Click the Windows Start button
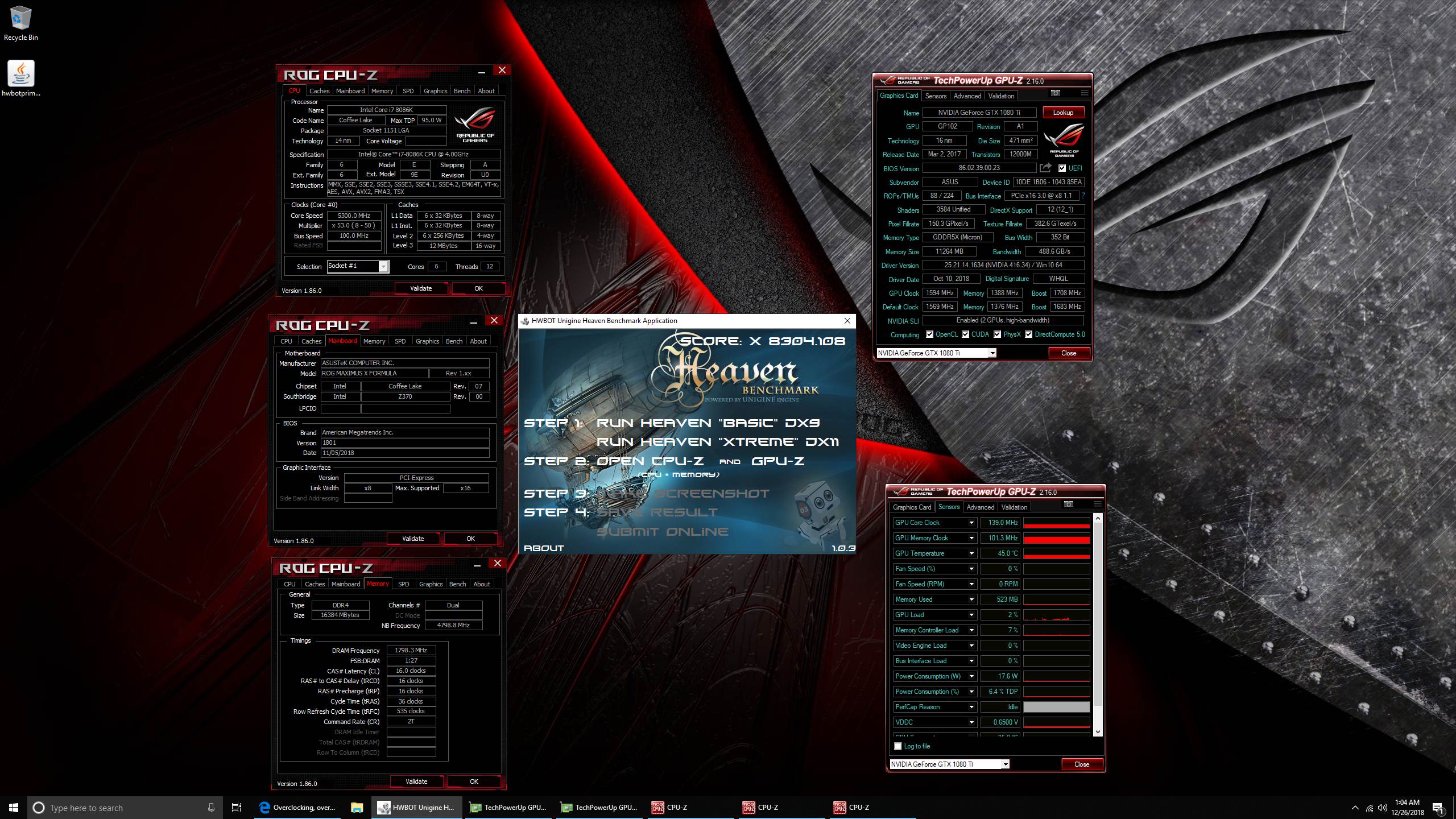The height and width of the screenshot is (819, 1456). (x=14, y=808)
